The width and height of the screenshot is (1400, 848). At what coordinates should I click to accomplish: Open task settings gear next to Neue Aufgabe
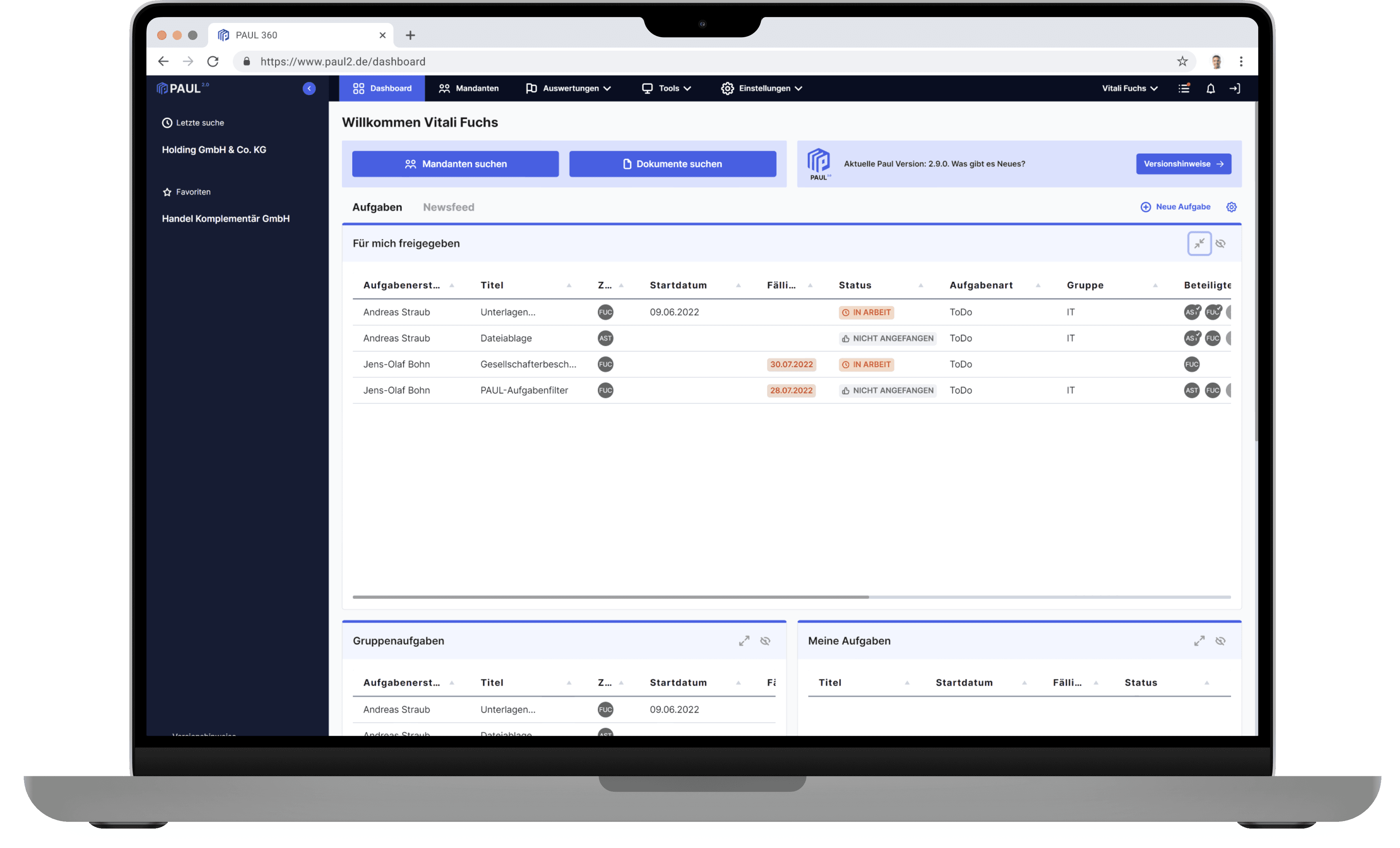(x=1231, y=207)
